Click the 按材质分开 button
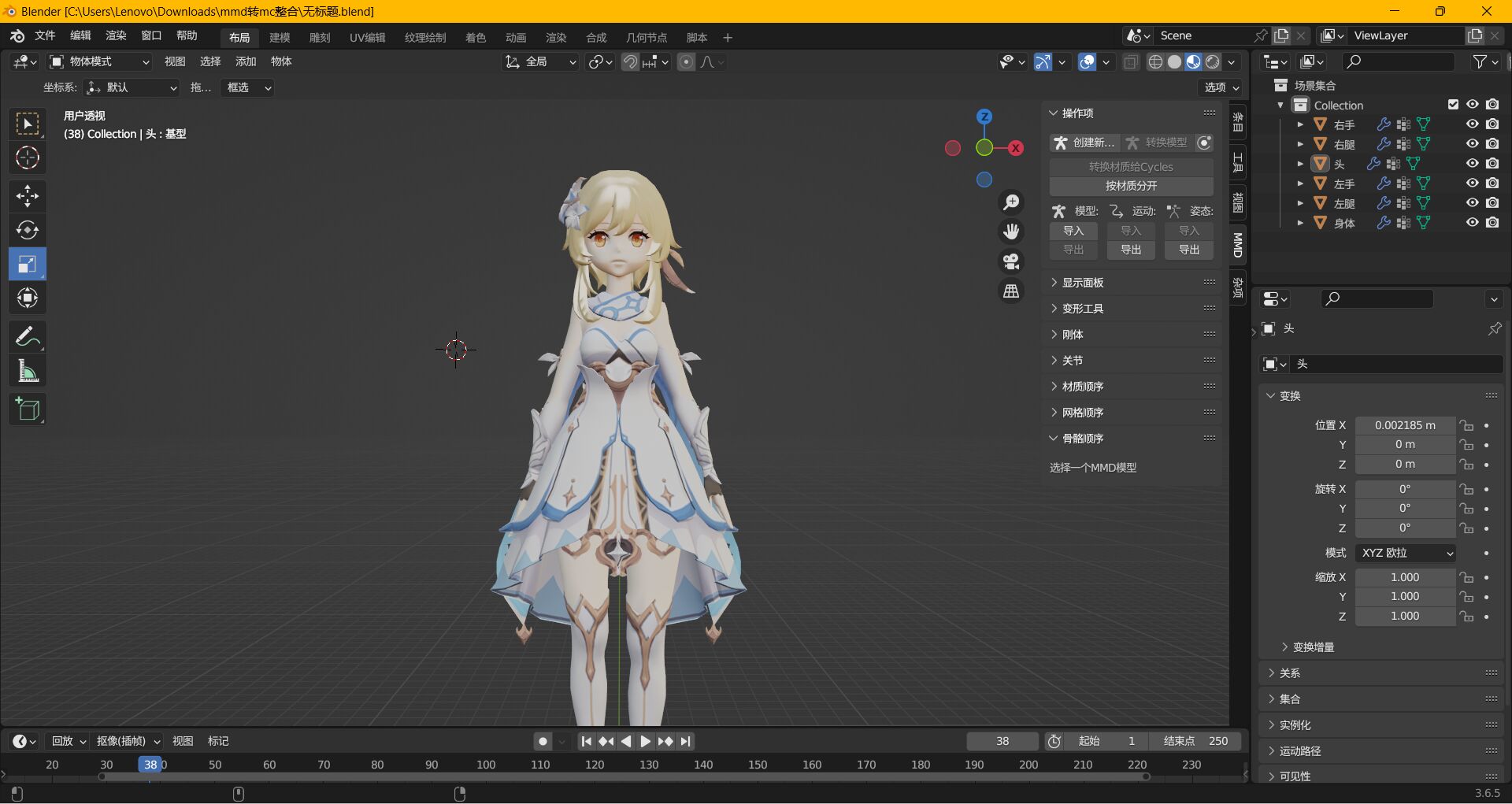 [x=1132, y=186]
